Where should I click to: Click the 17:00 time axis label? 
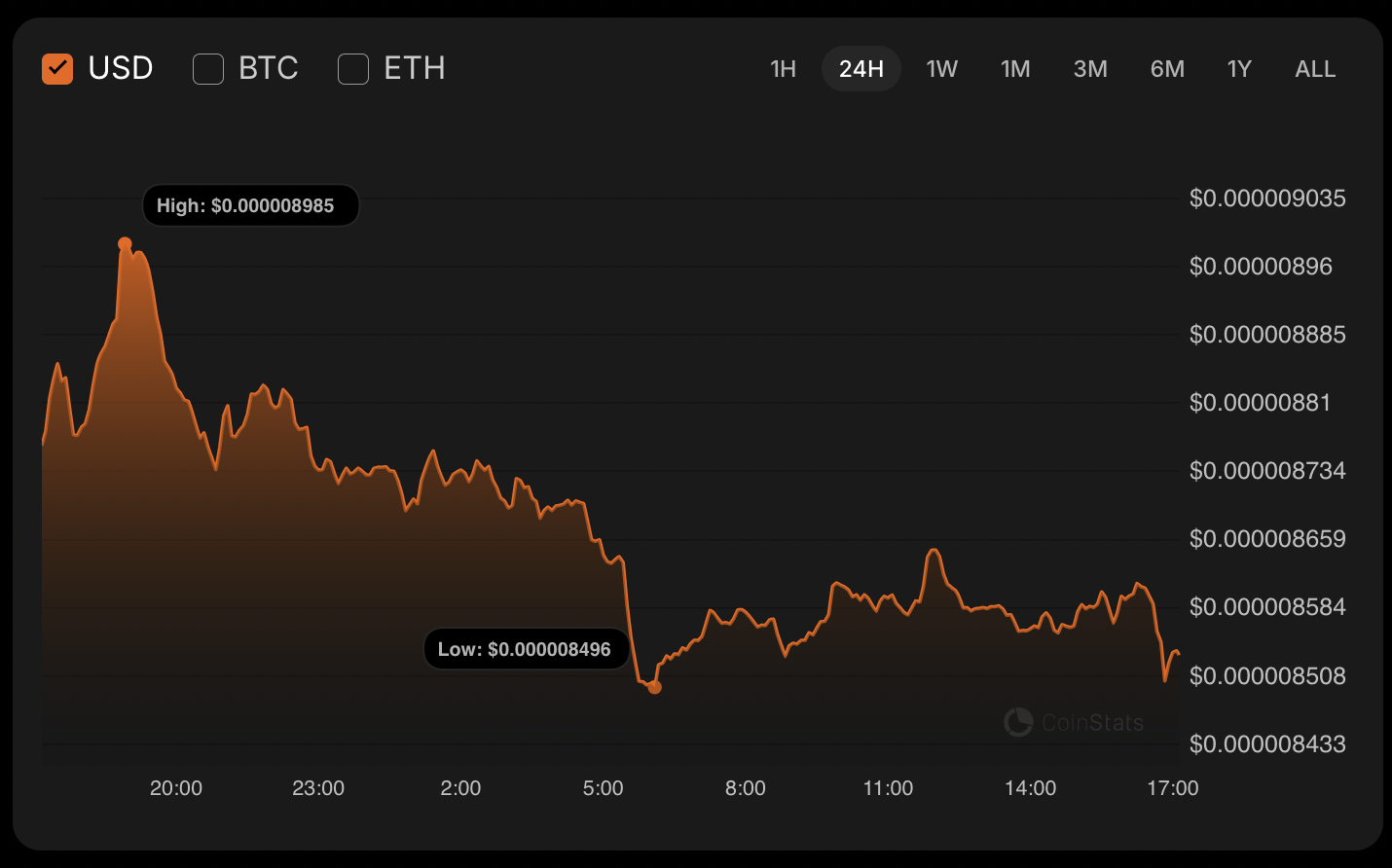point(1172,788)
